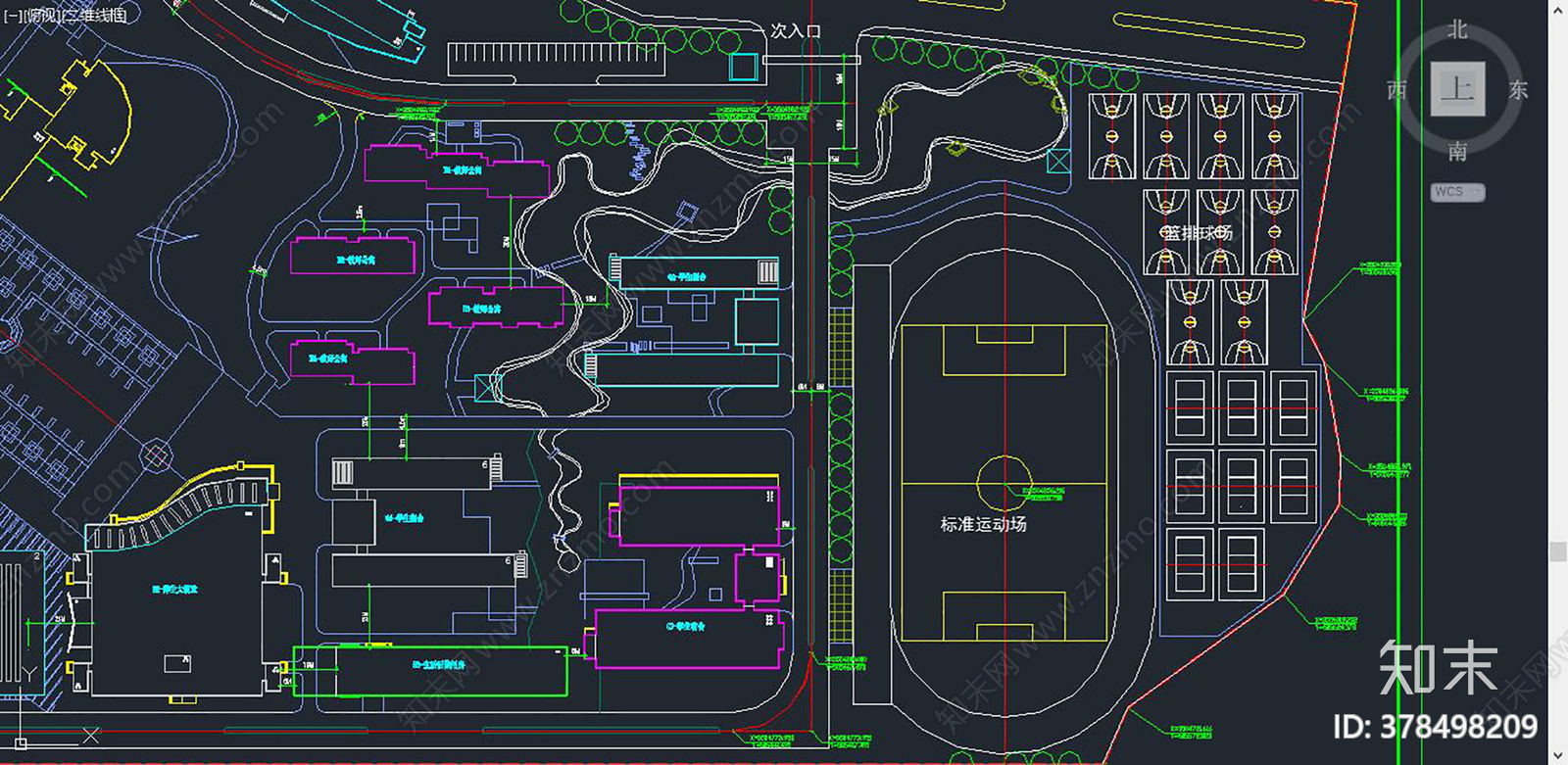Open the 俯视 view controls menu
The height and width of the screenshot is (765, 1568).
coord(41,15)
